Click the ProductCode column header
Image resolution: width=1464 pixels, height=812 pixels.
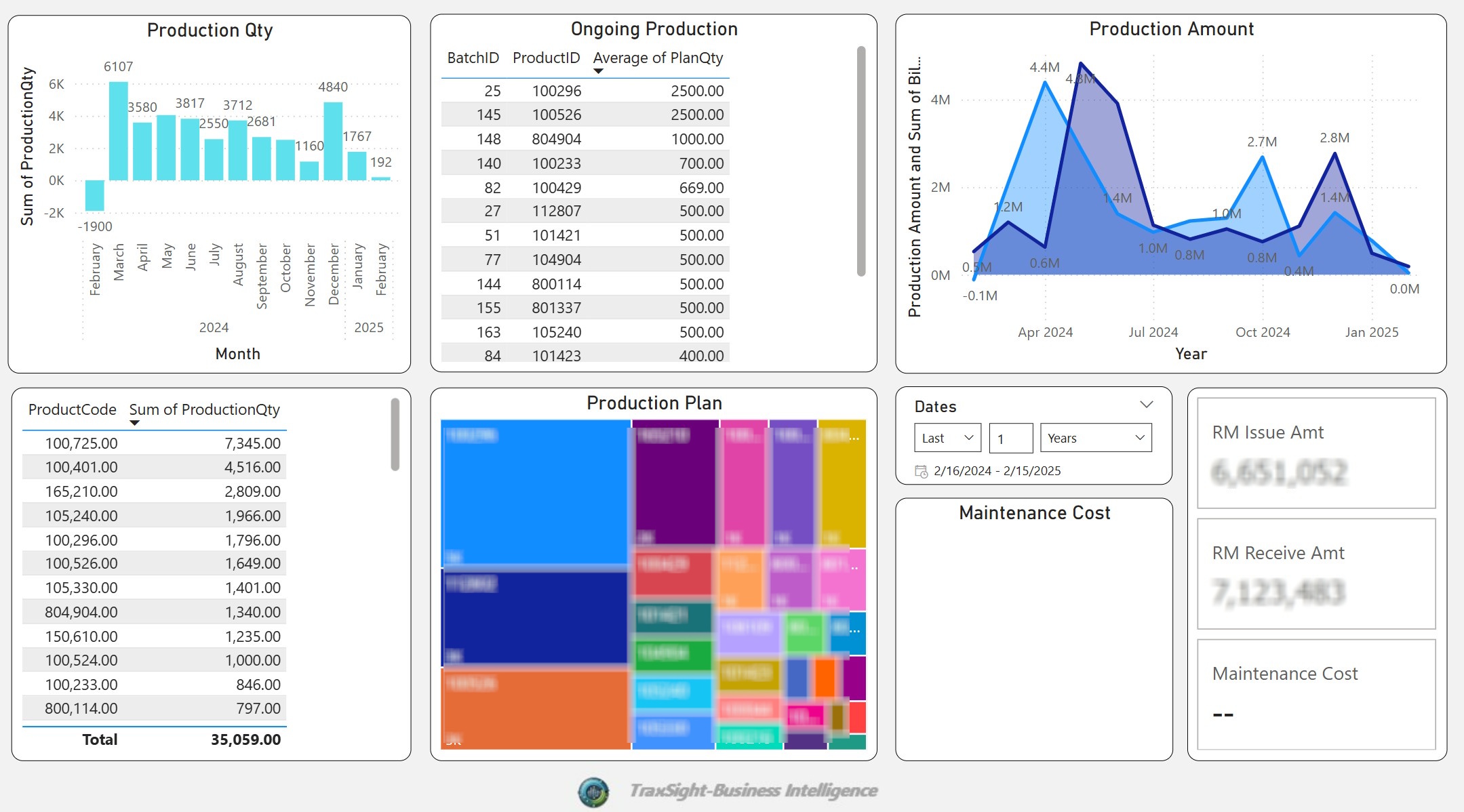pyautogui.click(x=72, y=409)
